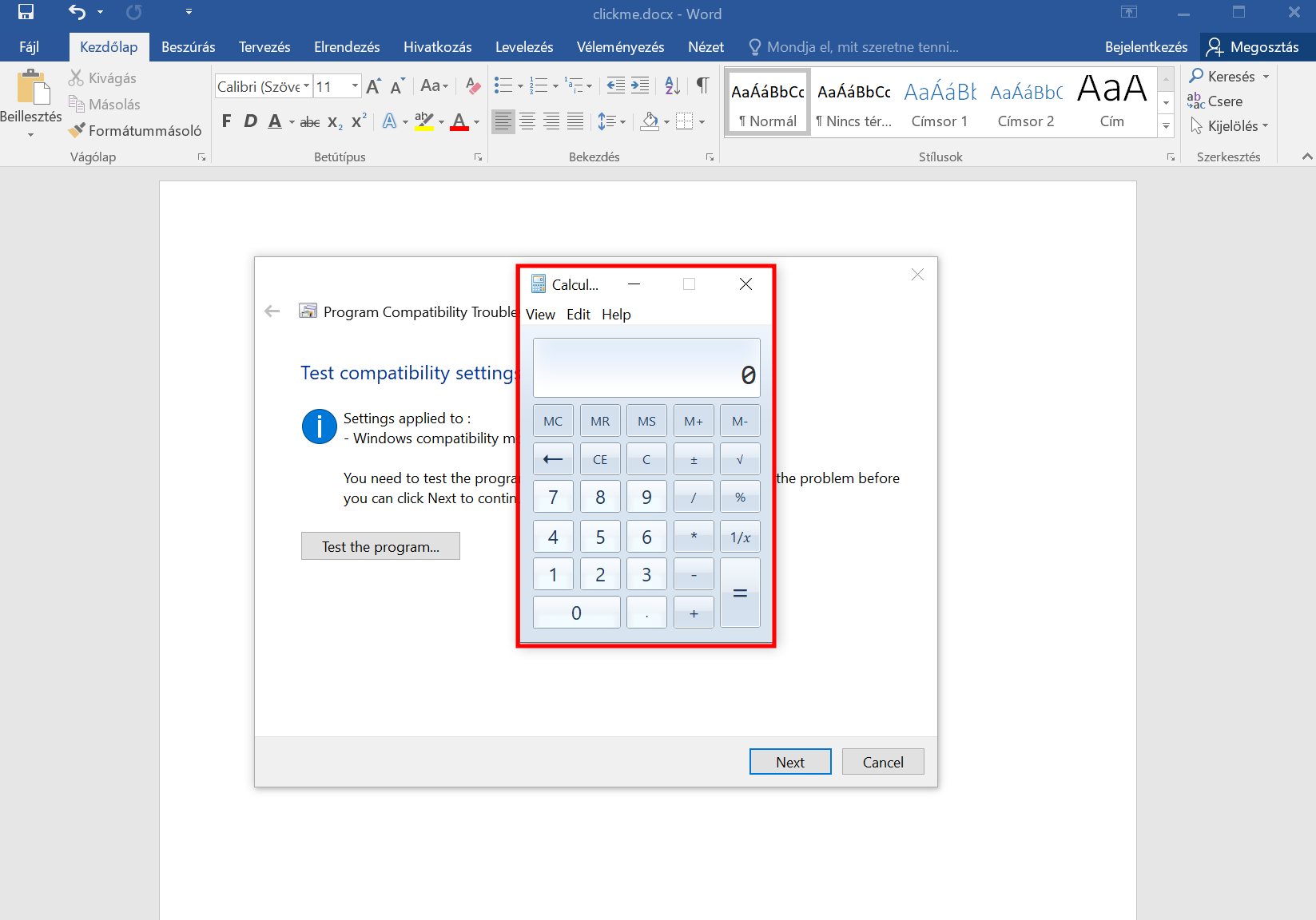This screenshot has width=1316, height=920.
Task: Click the Calculator 7 key
Action: [553, 498]
